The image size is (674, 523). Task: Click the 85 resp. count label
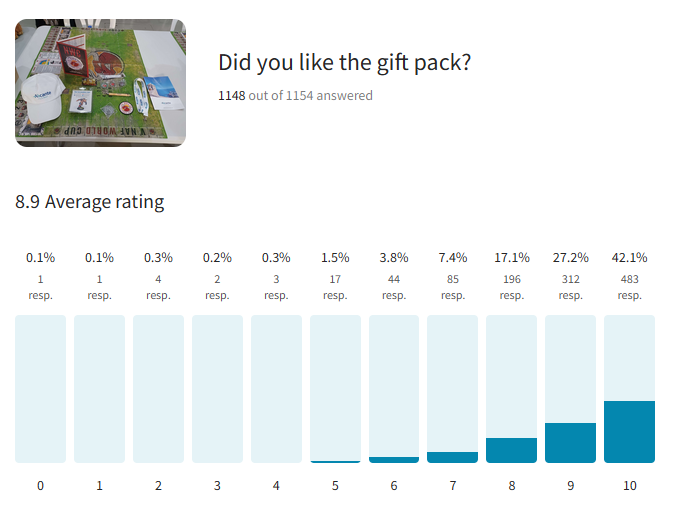coord(453,287)
